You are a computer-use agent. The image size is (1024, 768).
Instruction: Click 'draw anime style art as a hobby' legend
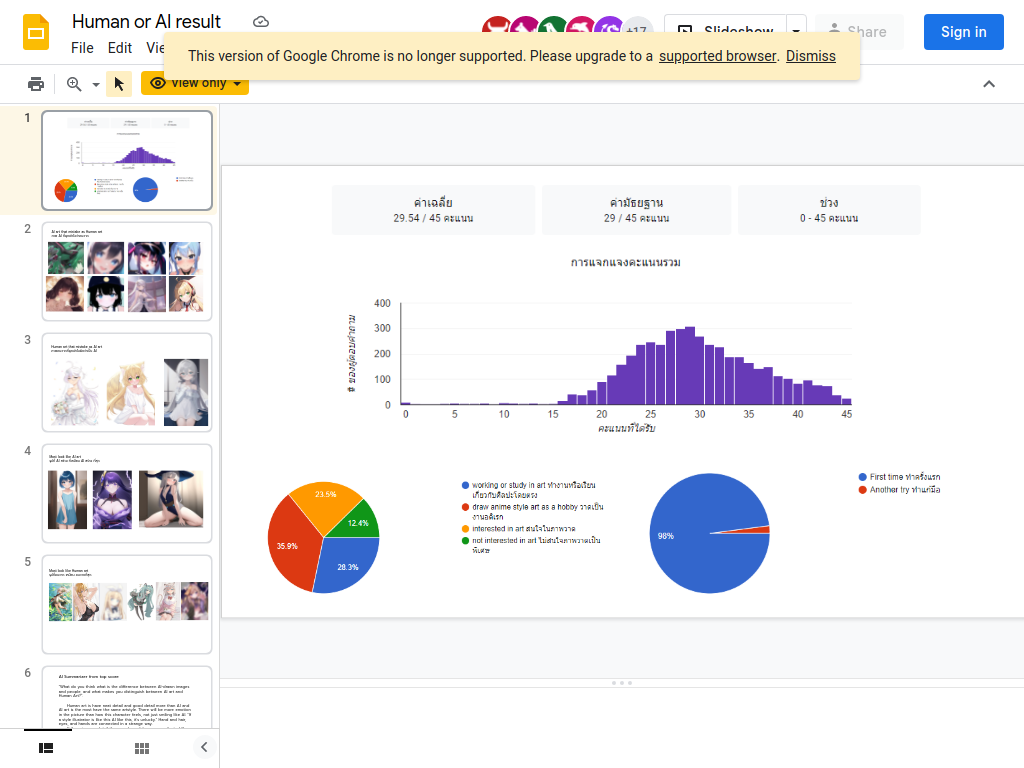tap(533, 511)
